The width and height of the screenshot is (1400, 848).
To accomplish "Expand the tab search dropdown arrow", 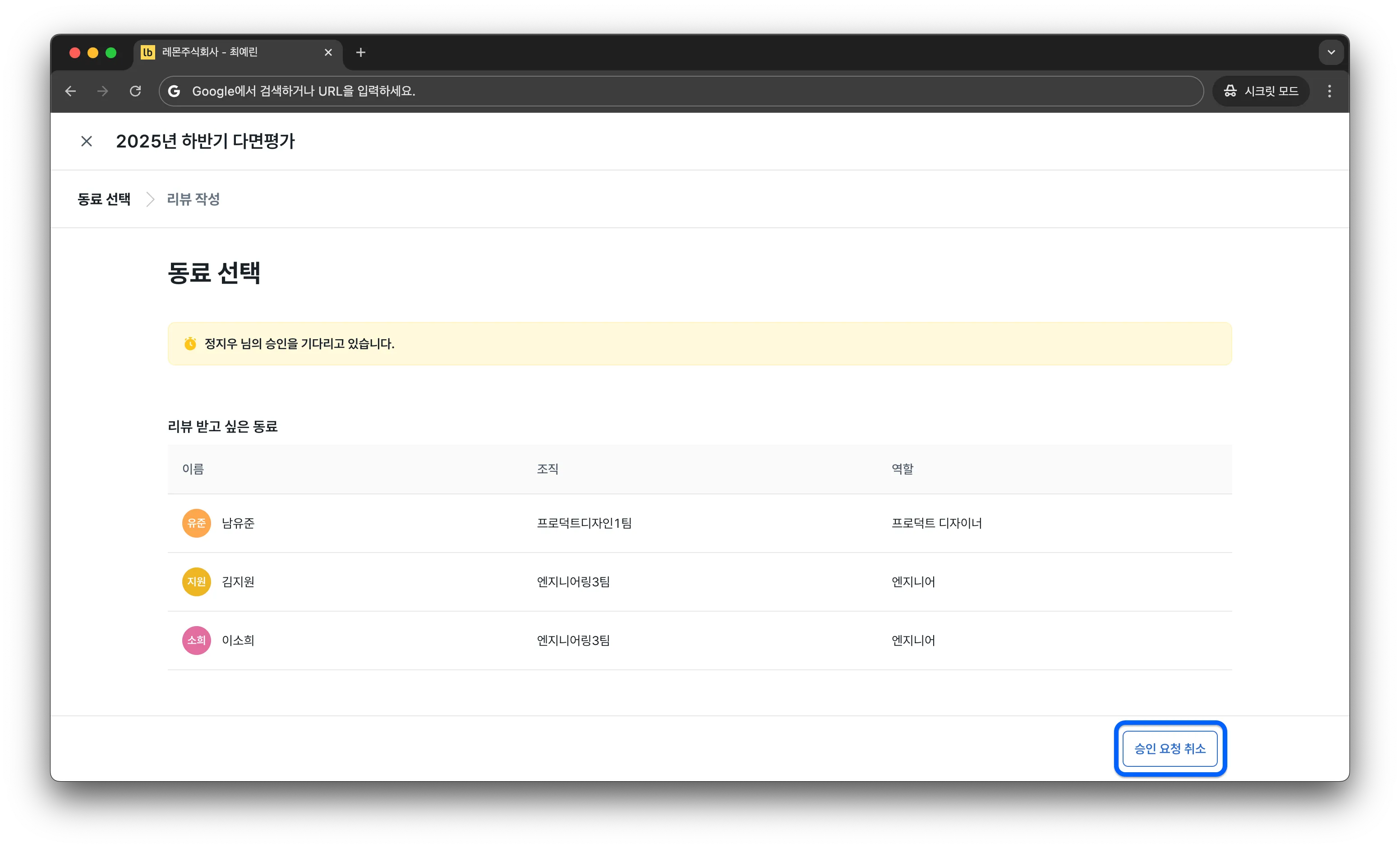I will tap(1331, 52).
